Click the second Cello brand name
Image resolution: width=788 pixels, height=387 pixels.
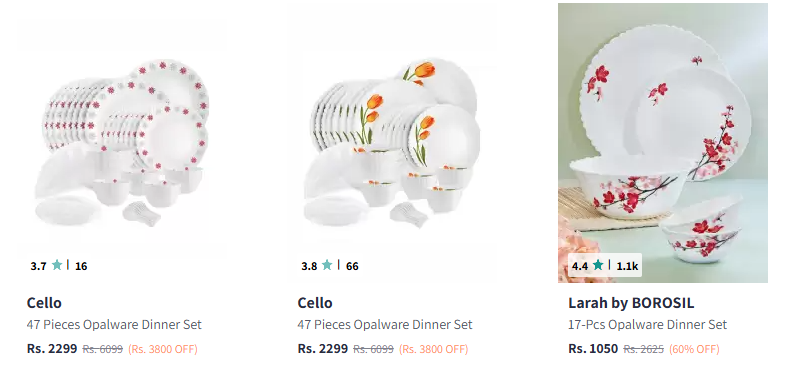coord(315,303)
